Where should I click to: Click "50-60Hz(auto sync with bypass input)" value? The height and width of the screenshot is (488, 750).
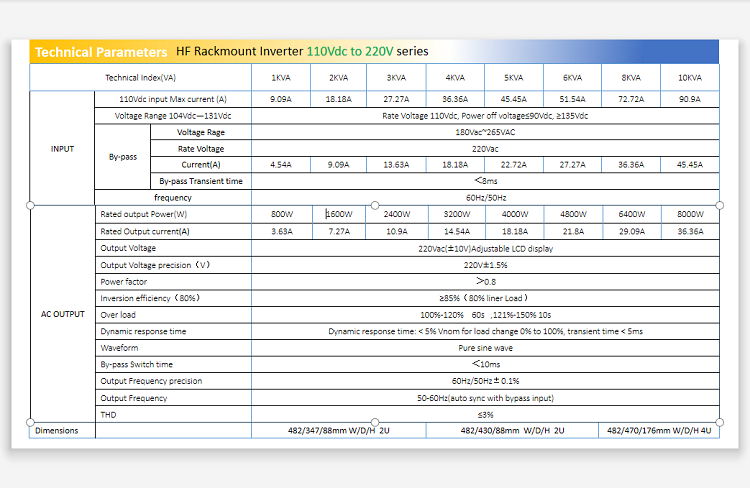[x=485, y=398]
